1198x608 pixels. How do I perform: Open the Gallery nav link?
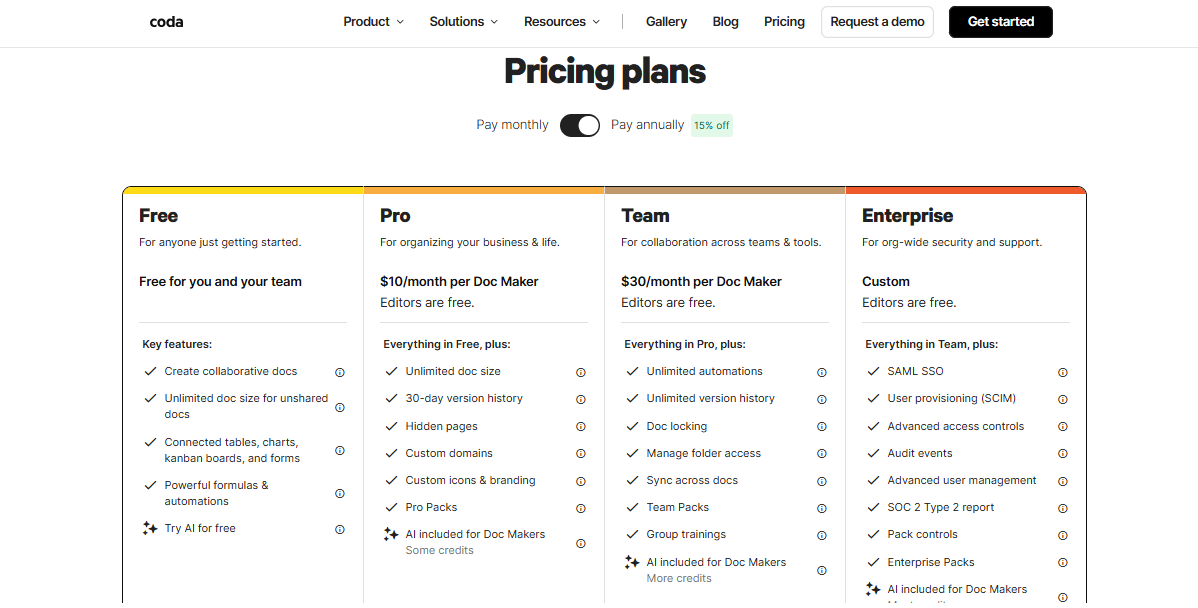[x=666, y=21]
